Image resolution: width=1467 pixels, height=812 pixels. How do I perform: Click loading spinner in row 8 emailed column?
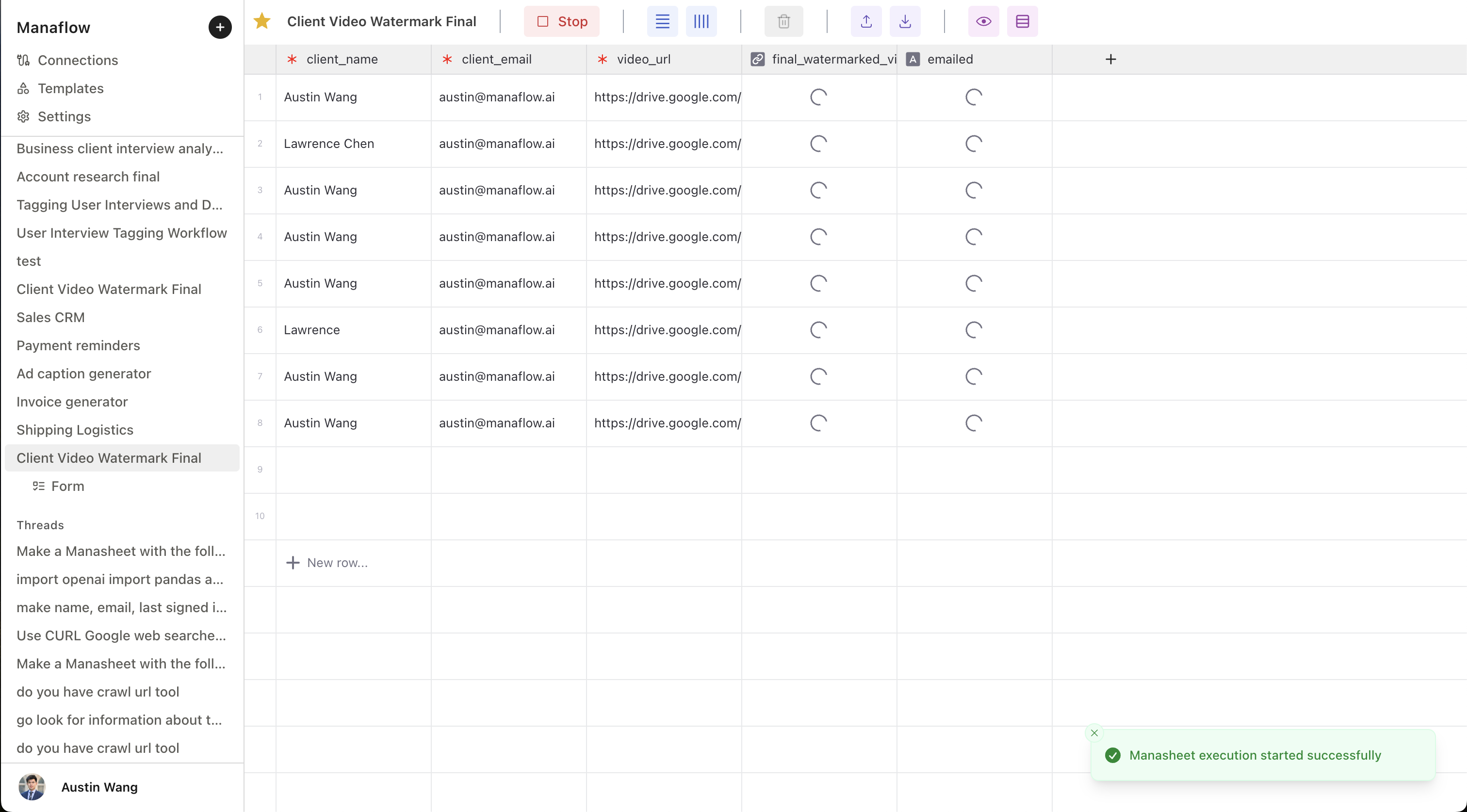[x=974, y=422]
